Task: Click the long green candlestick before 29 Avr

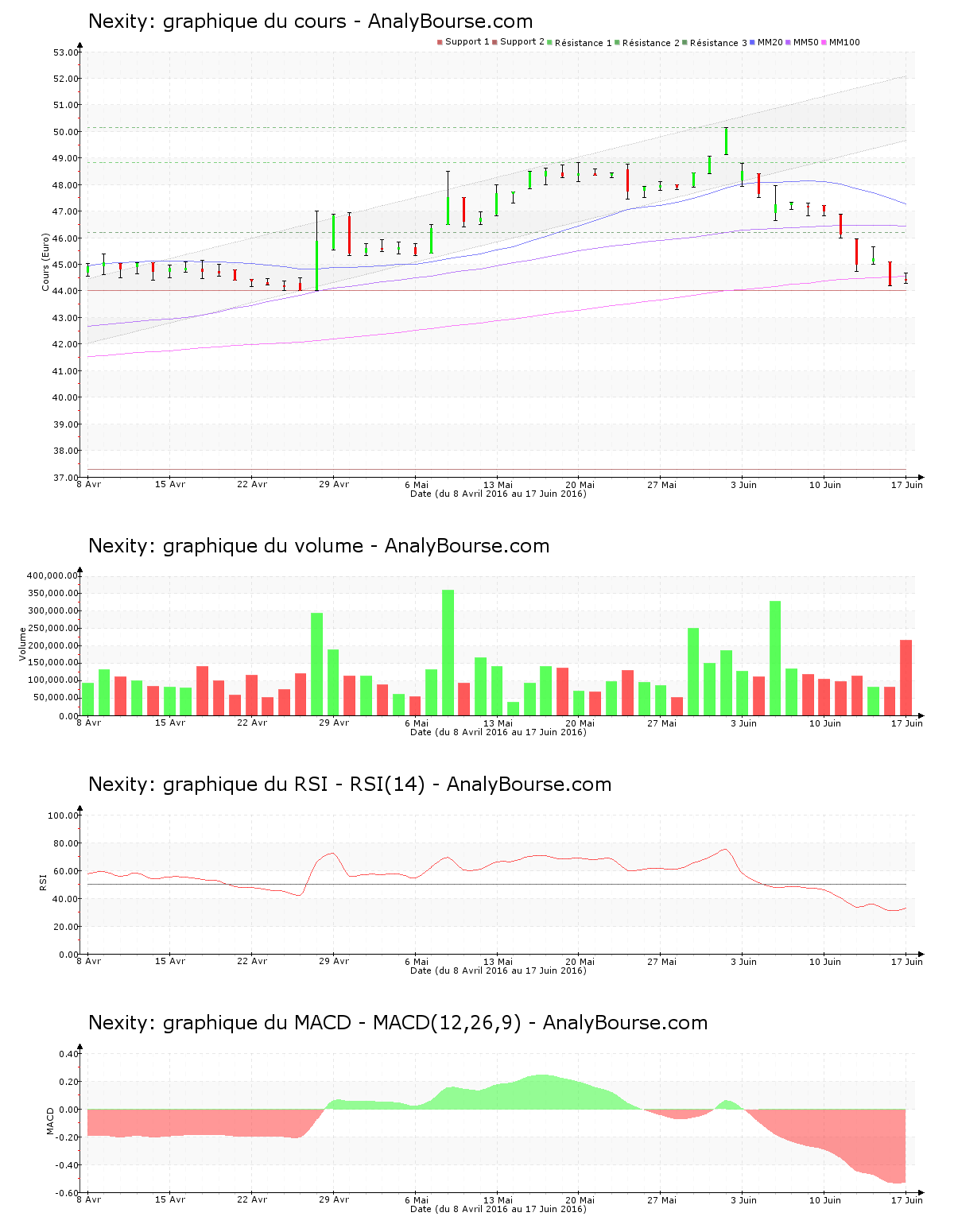Action: [316, 250]
